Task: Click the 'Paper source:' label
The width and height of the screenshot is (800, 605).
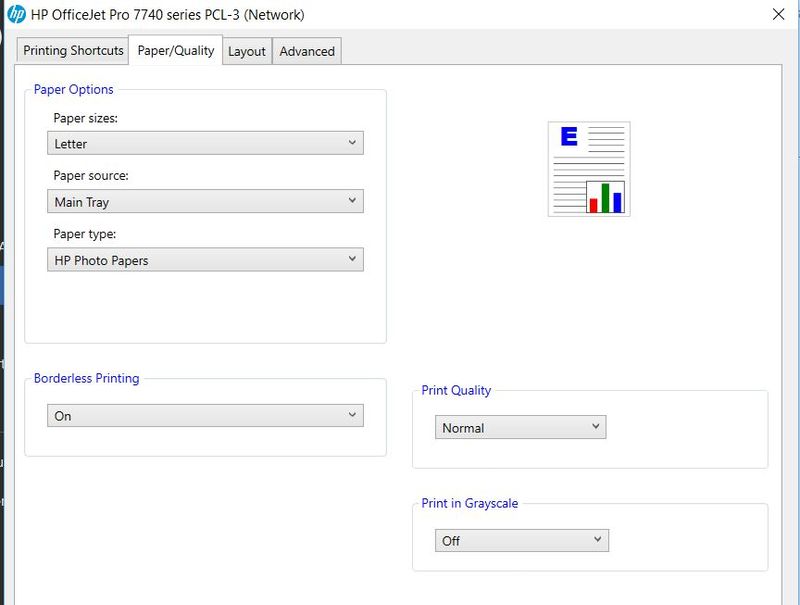Action: click(91, 176)
